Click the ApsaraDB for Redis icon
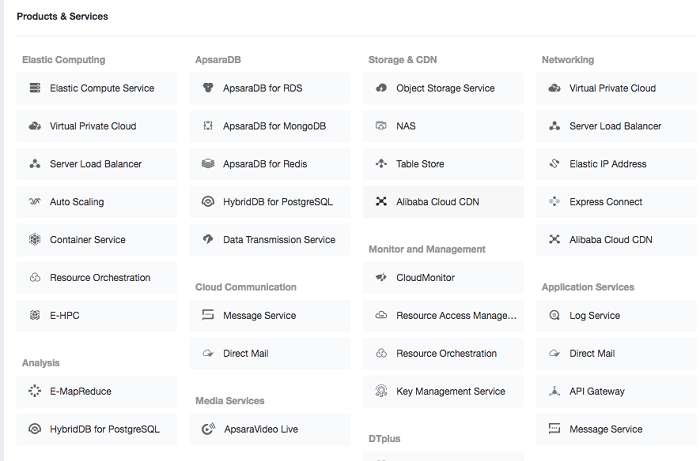Image resolution: width=700 pixels, height=461 pixels. [208, 164]
